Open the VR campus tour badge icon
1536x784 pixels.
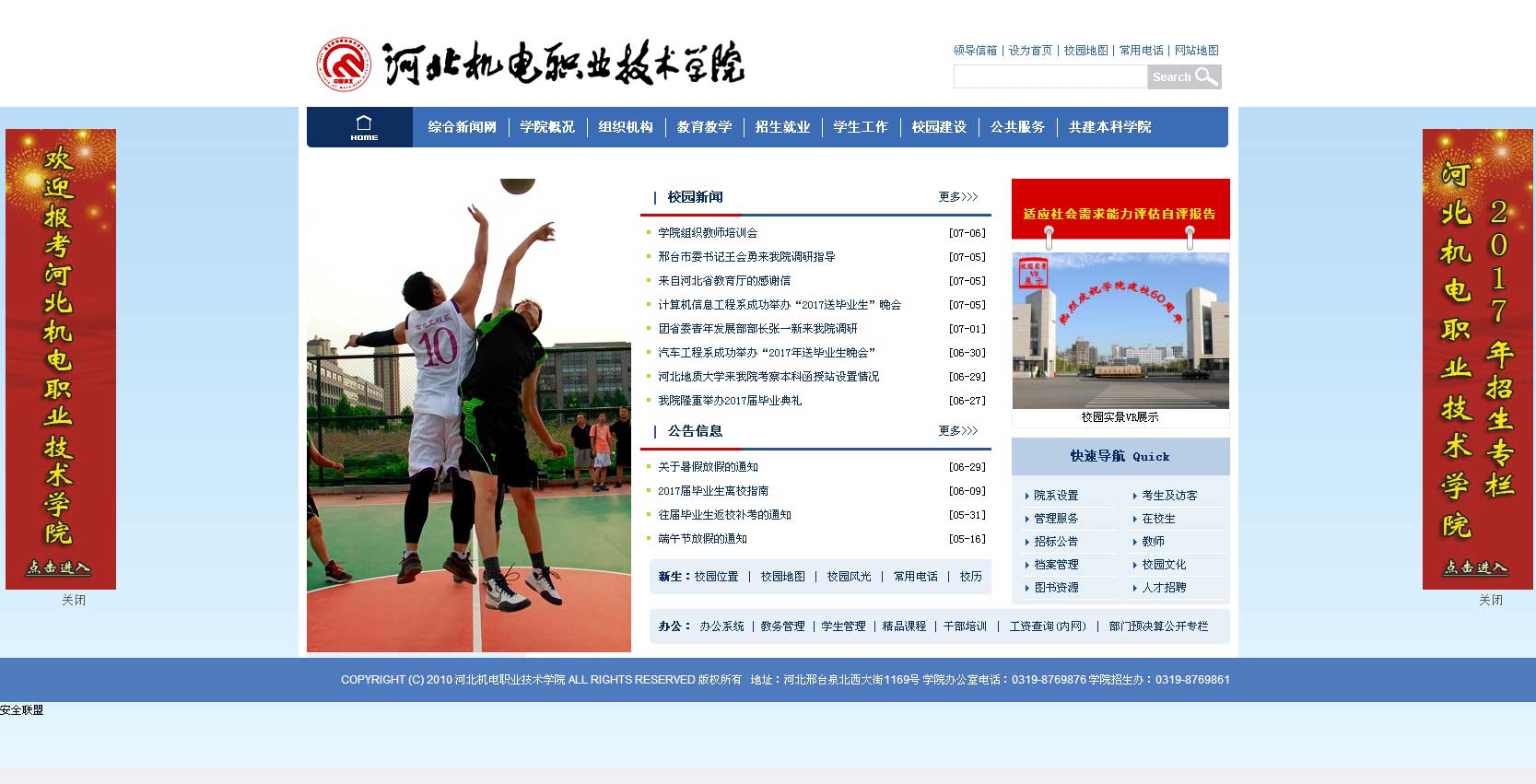(x=1033, y=273)
